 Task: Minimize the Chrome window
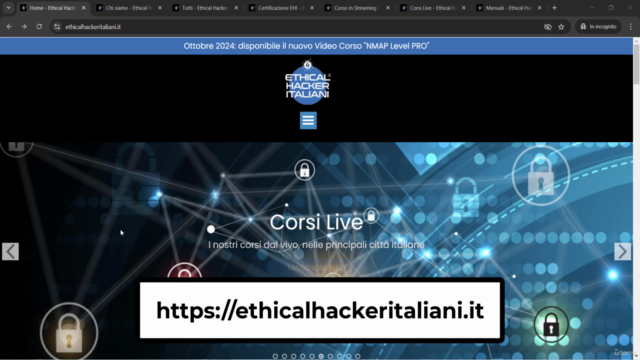592,8
